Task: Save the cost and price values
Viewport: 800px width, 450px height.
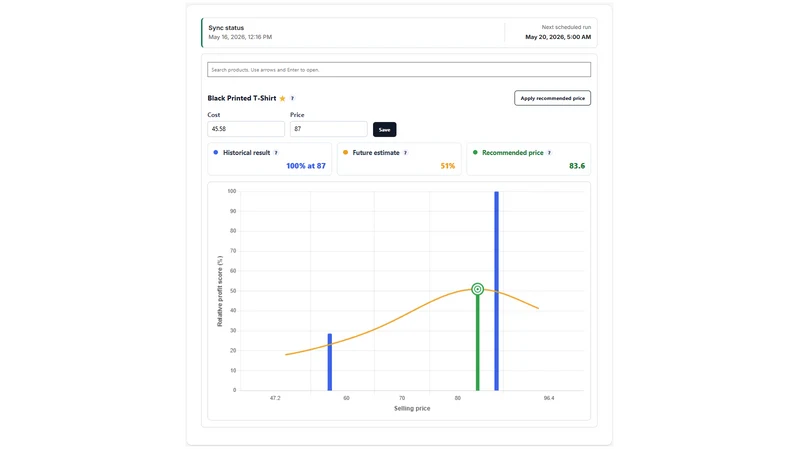Action: (x=384, y=130)
